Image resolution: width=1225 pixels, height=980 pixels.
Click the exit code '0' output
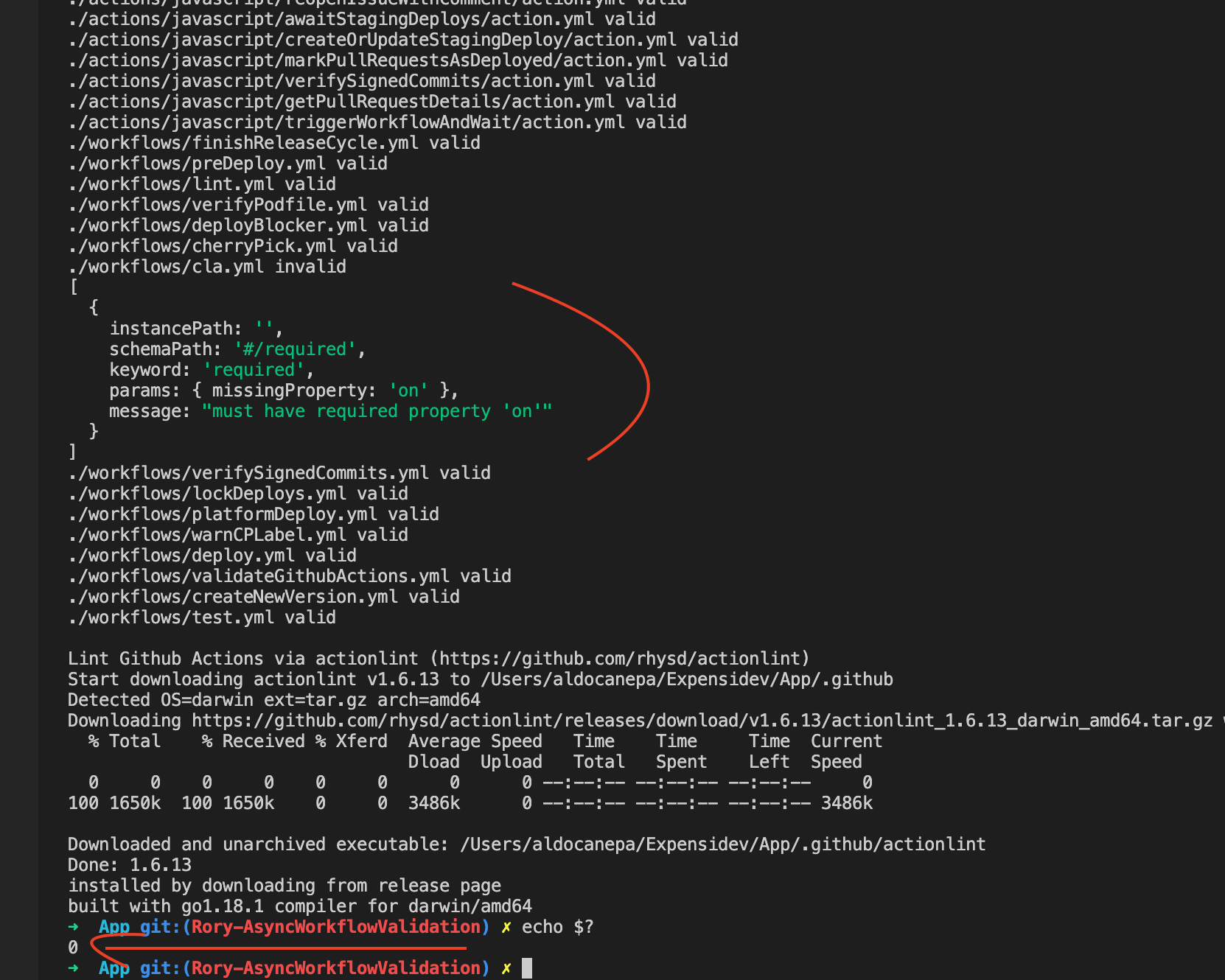tap(73, 948)
